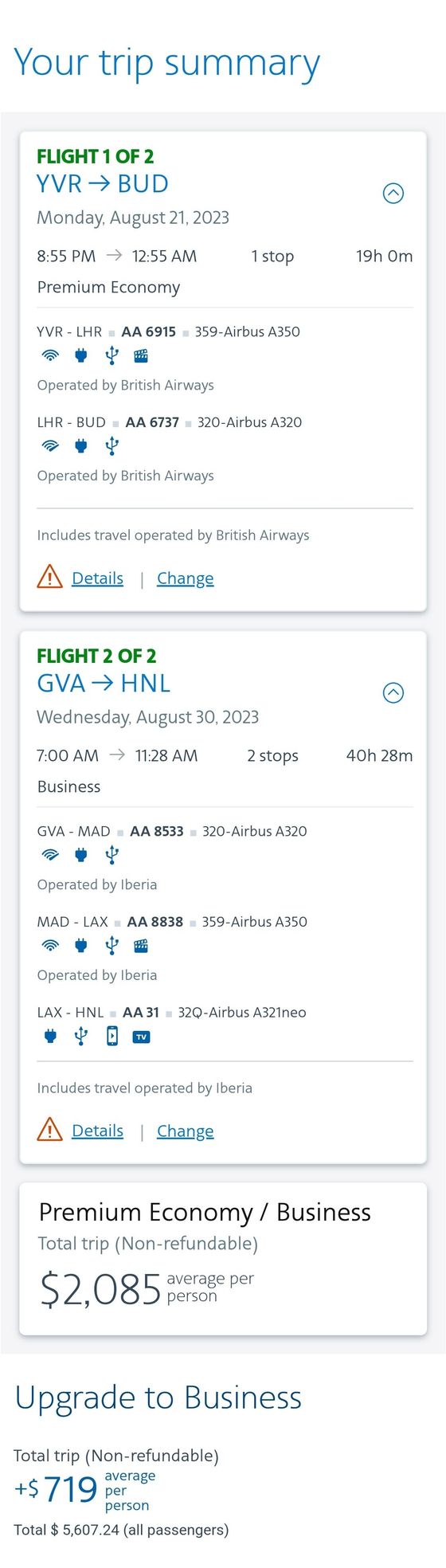Viewport: 446px width, 1568px height.
Task: Click the $2,085 total trip price
Action: (100, 1288)
